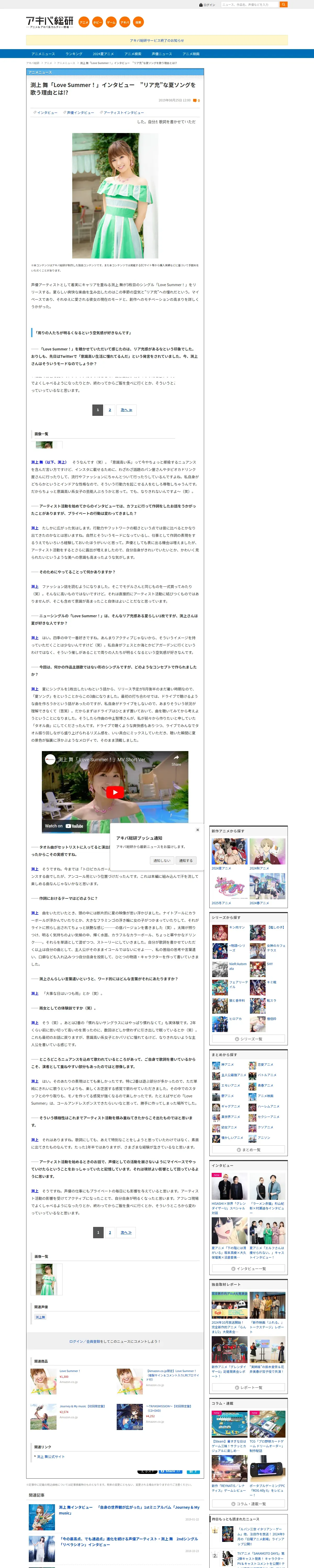This screenshot has height=1568, width=314.
Task: Open the アキバ総研サービス終了のお知らせ notice
Action: pyautogui.click(x=157, y=40)
